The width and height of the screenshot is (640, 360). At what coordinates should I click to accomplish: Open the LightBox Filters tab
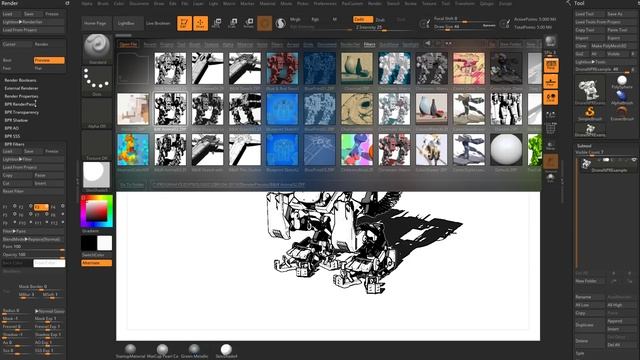pyautogui.click(x=369, y=44)
